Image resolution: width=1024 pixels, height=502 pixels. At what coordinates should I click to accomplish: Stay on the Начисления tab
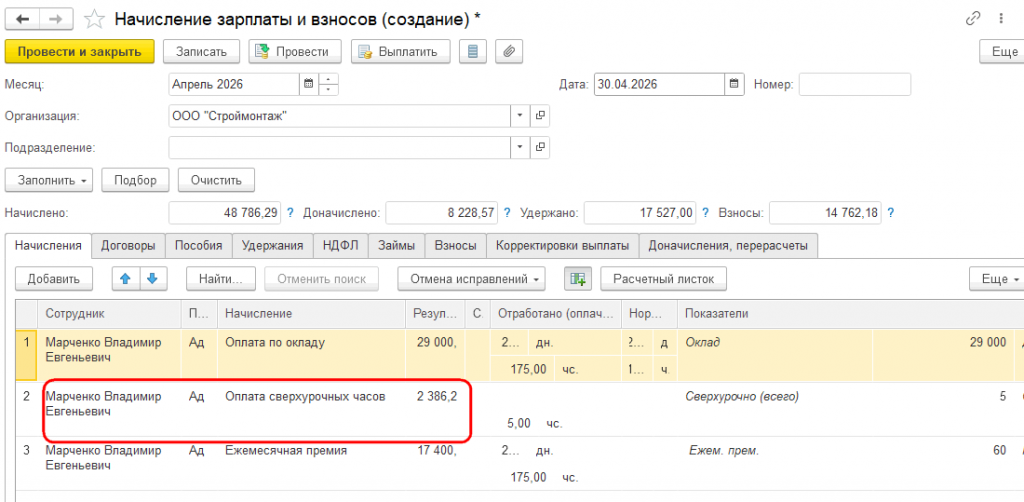tap(48, 245)
